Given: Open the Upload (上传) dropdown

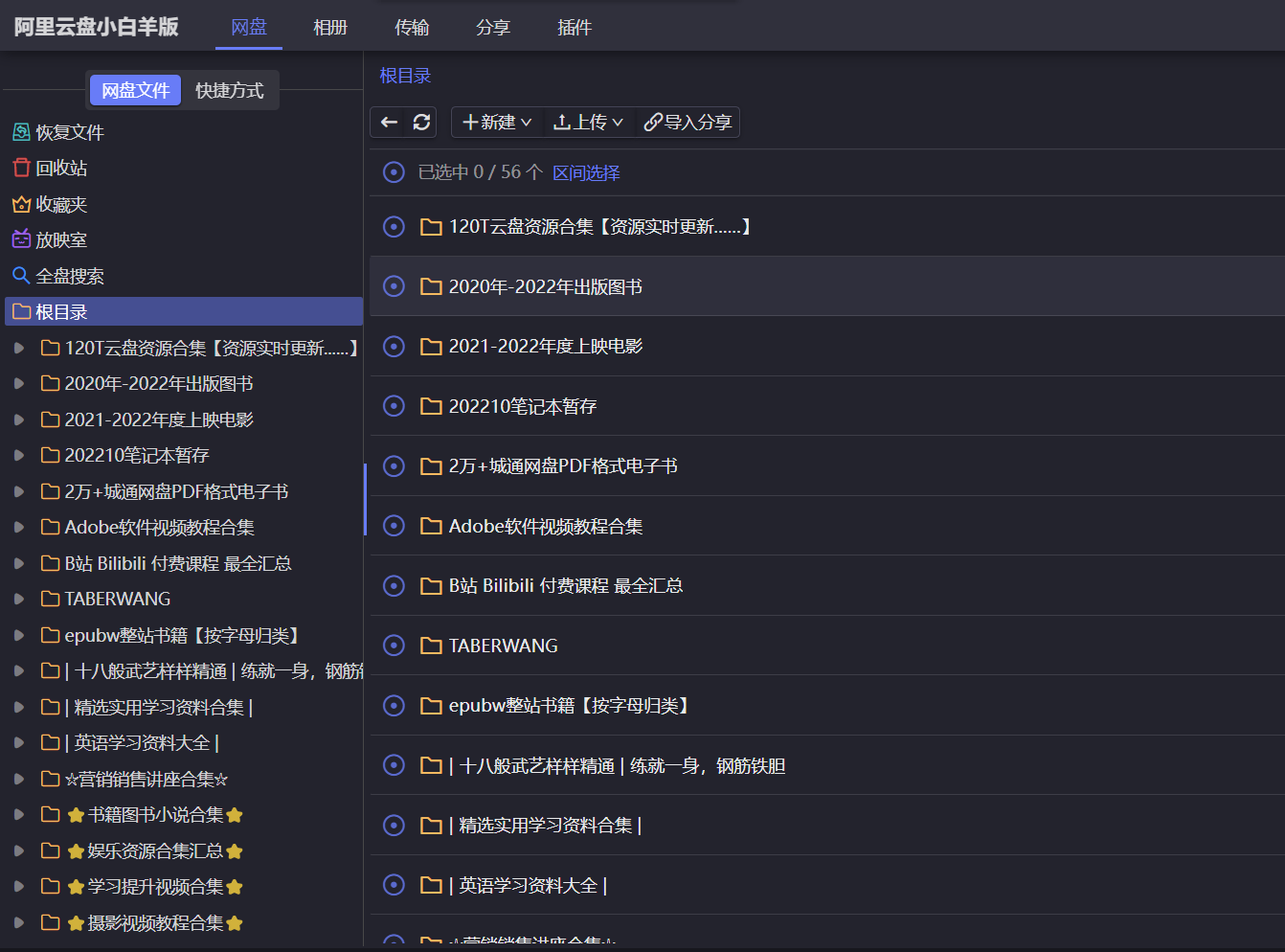Looking at the screenshot, I should 588,123.
